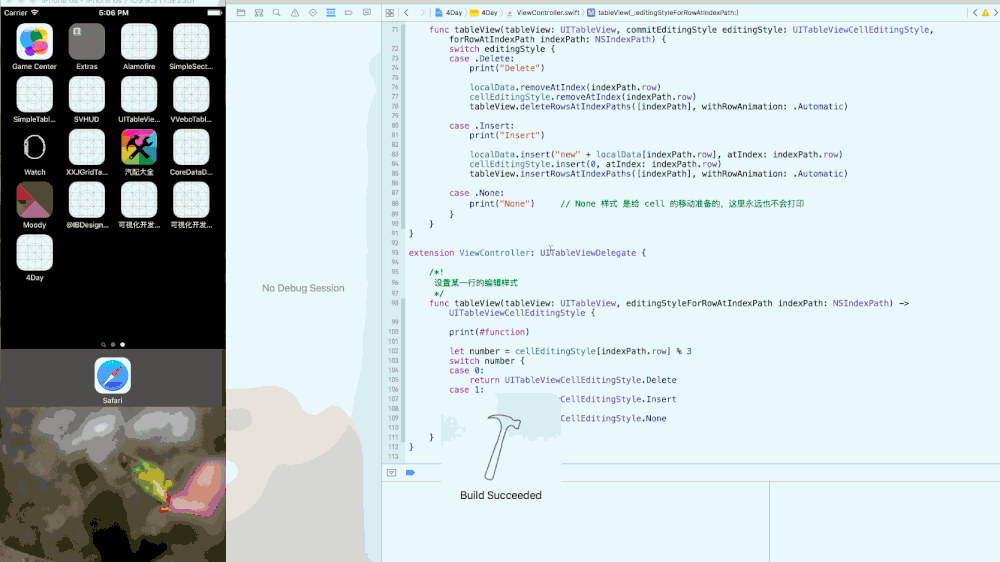Launch the @IBDesign... app
This screenshot has width=1000, height=562.
[x=87, y=205]
